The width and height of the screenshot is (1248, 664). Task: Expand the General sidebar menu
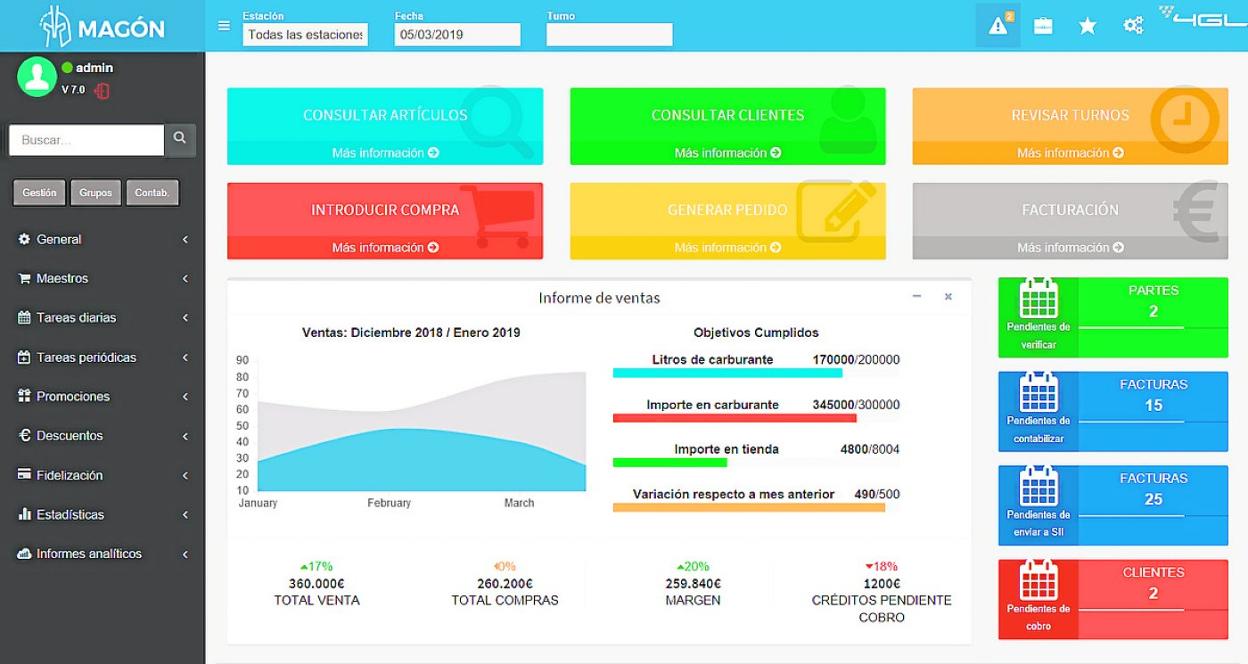(x=100, y=240)
